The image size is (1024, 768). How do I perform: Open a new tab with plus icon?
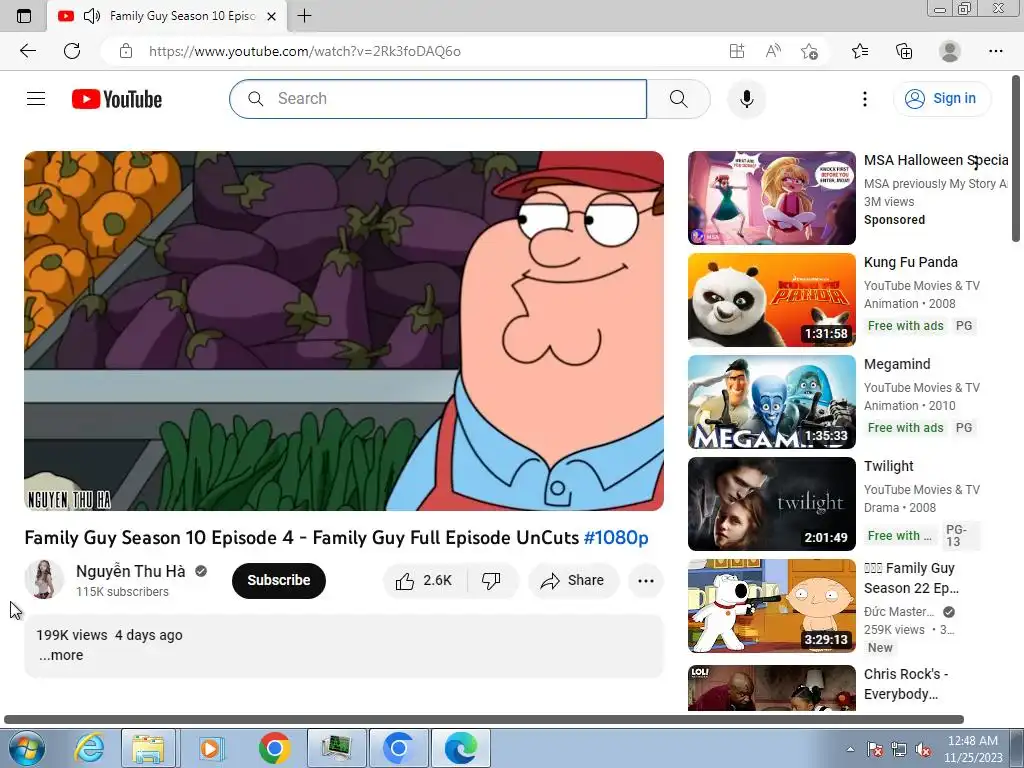[304, 16]
